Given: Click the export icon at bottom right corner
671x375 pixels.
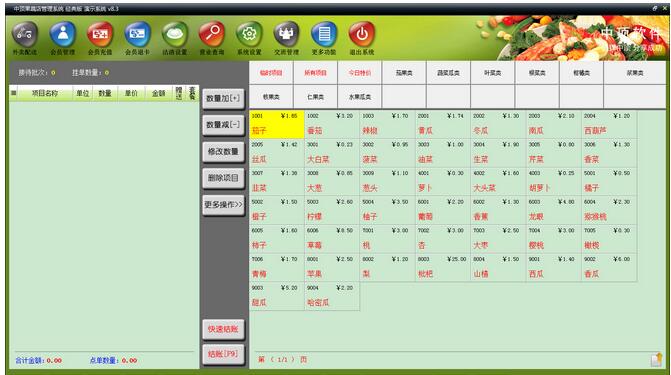Looking at the screenshot, I should click(x=656, y=360).
